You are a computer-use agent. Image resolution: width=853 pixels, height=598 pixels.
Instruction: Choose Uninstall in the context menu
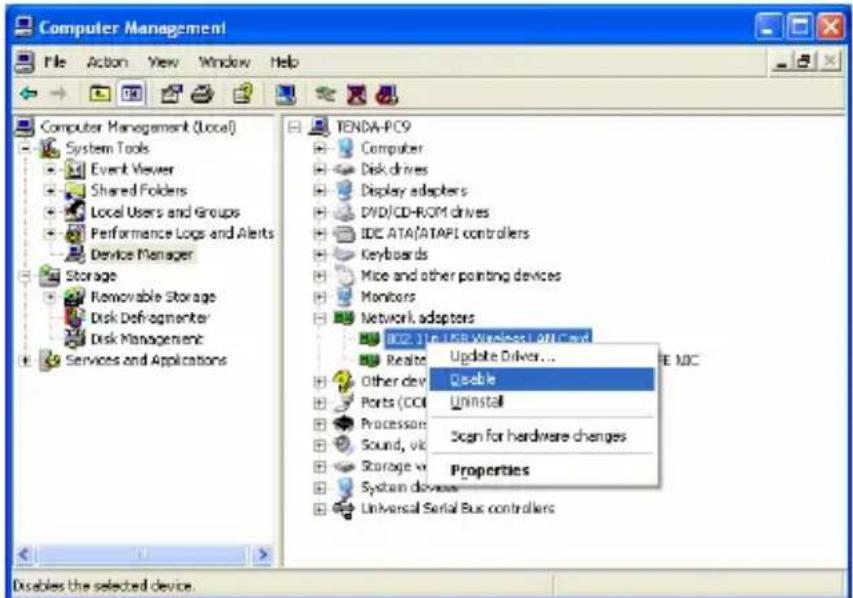(544, 402)
